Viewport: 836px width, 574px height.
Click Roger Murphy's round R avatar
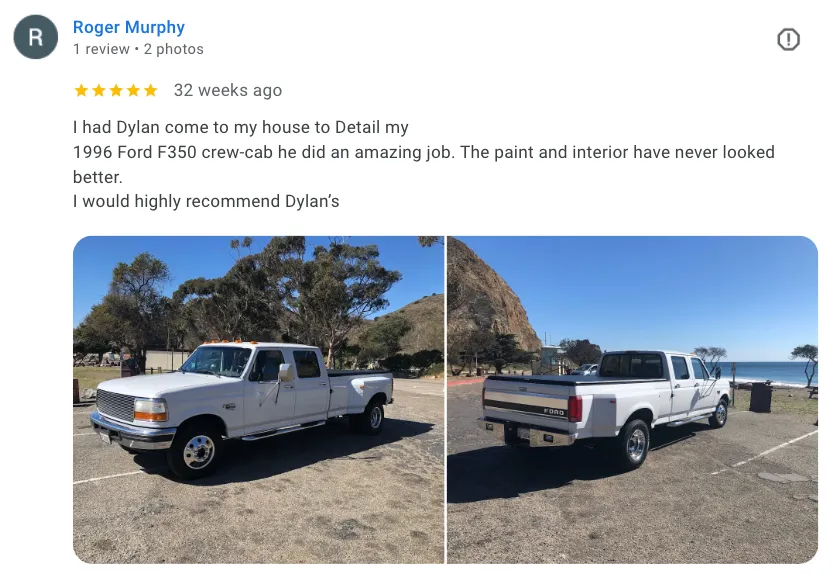36,37
